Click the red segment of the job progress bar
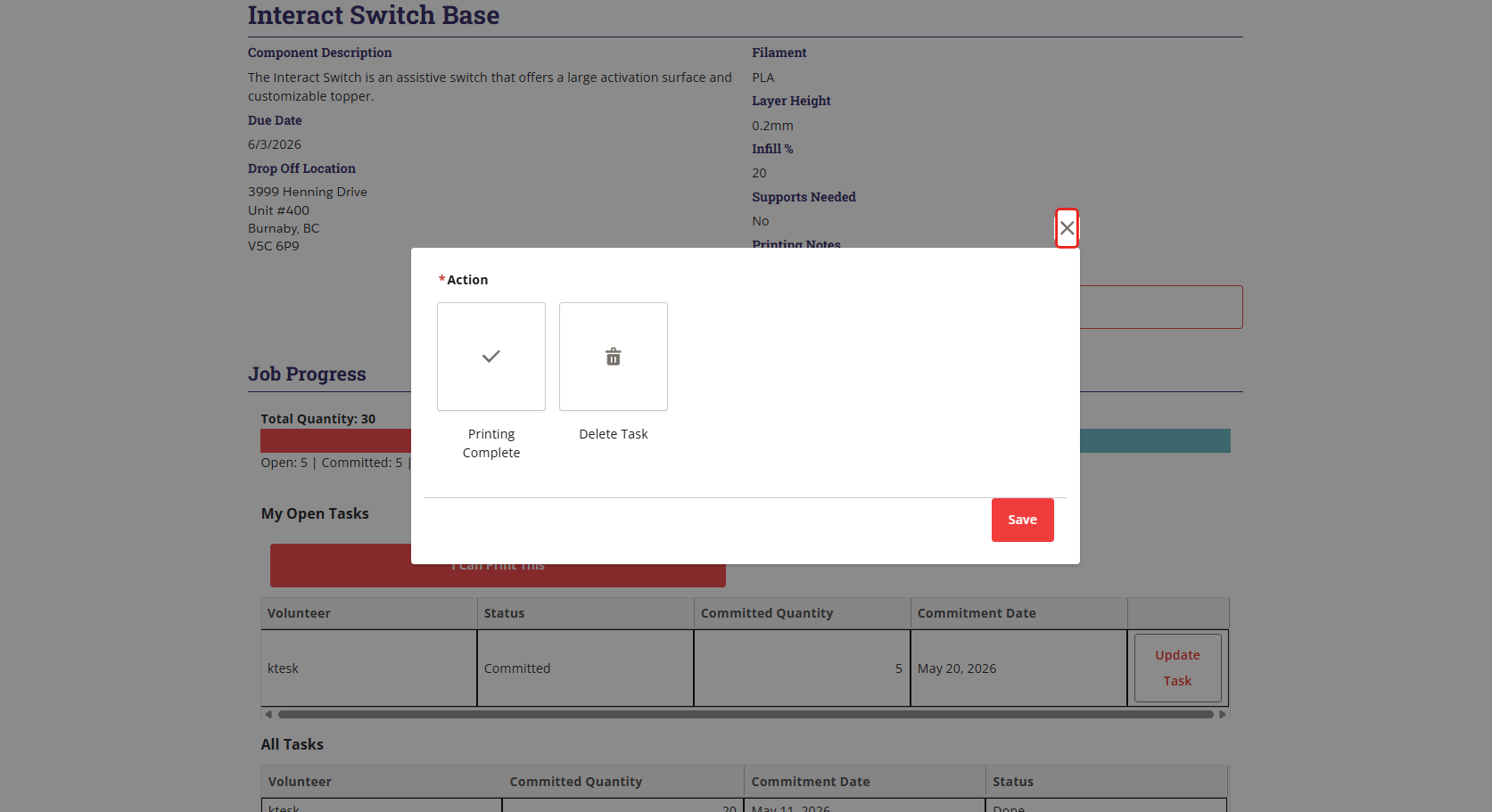This screenshot has width=1492, height=812. [x=335, y=440]
